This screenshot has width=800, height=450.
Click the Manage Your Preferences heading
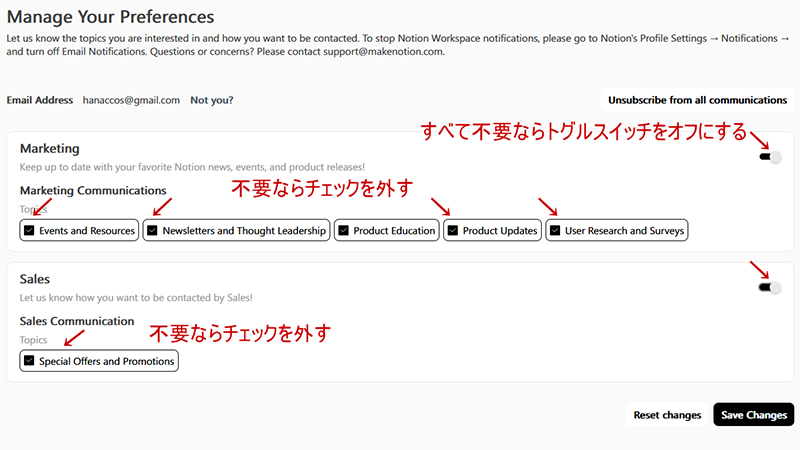pos(110,17)
